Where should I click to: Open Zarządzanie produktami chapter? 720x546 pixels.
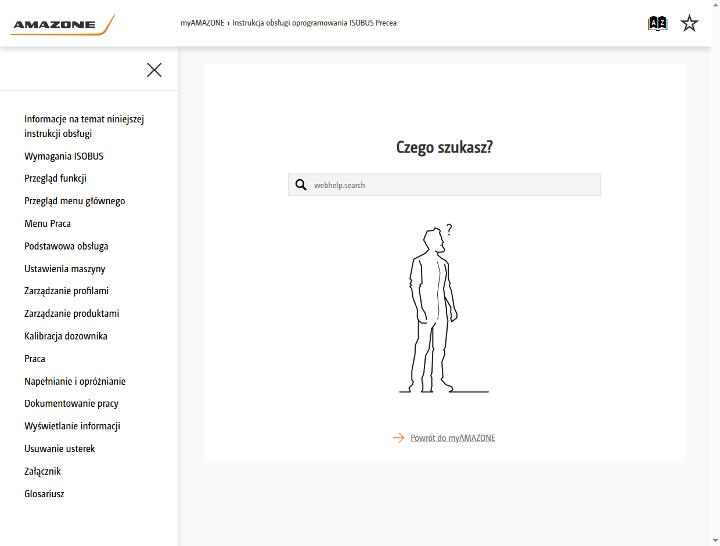[x=72, y=313]
